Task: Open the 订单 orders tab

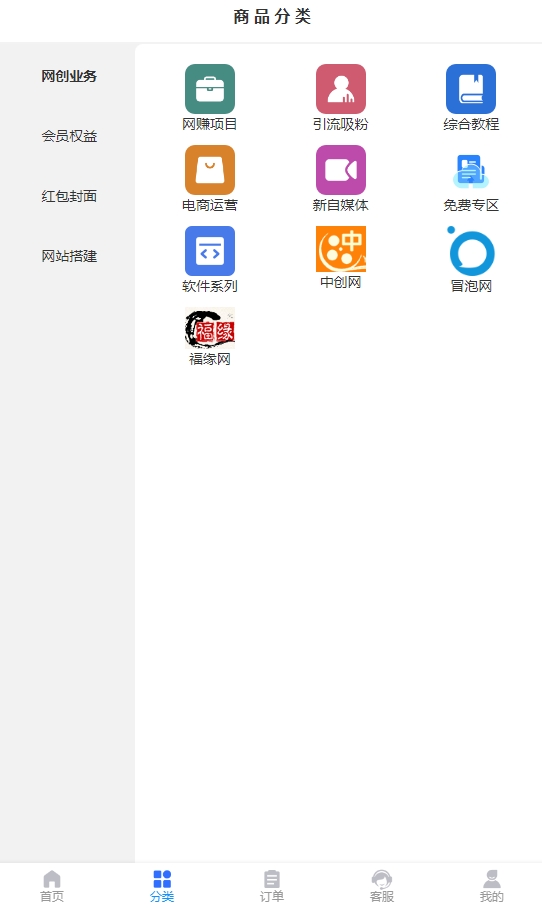Action: pos(271,886)
